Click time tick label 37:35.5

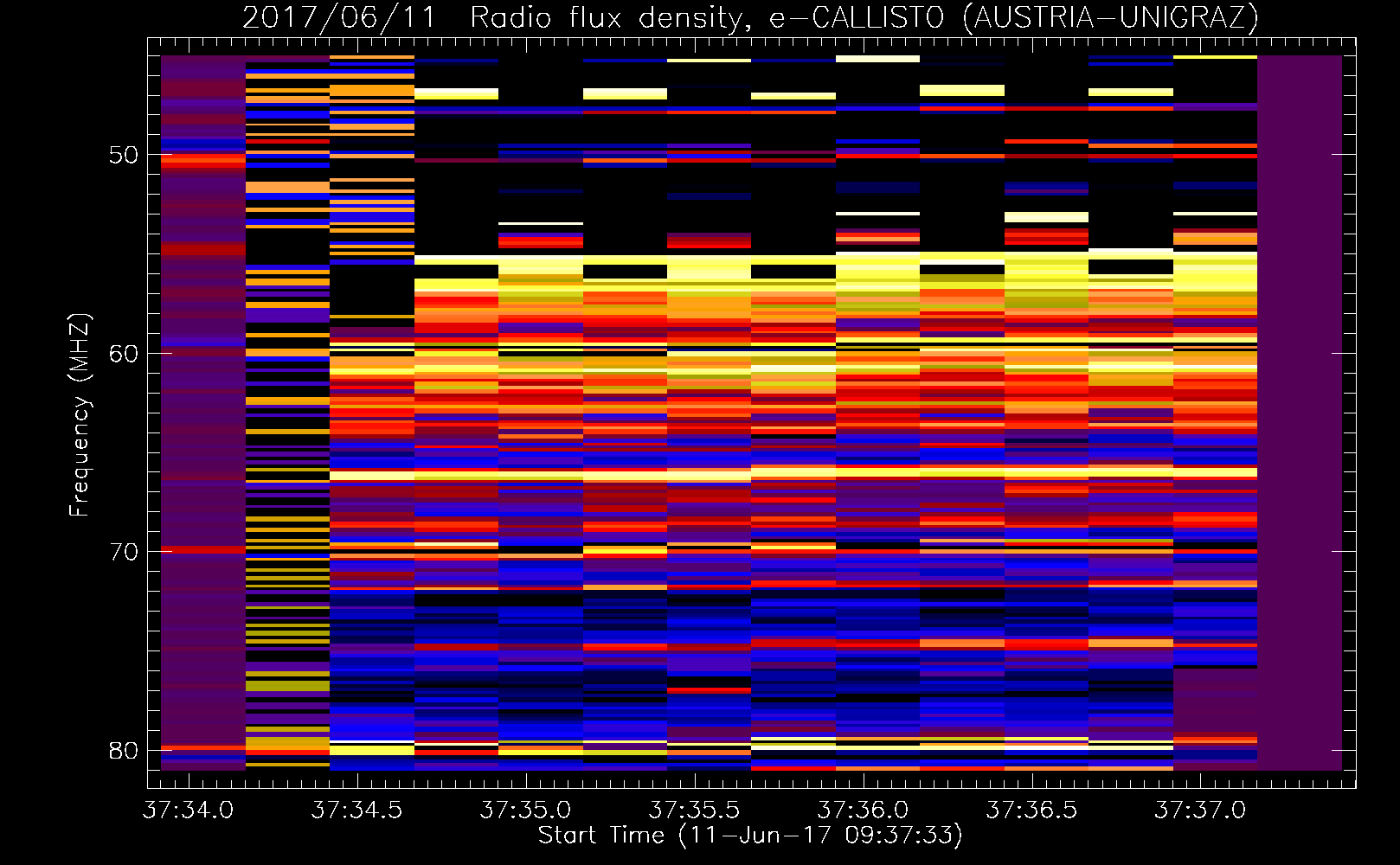click(695, 811)
